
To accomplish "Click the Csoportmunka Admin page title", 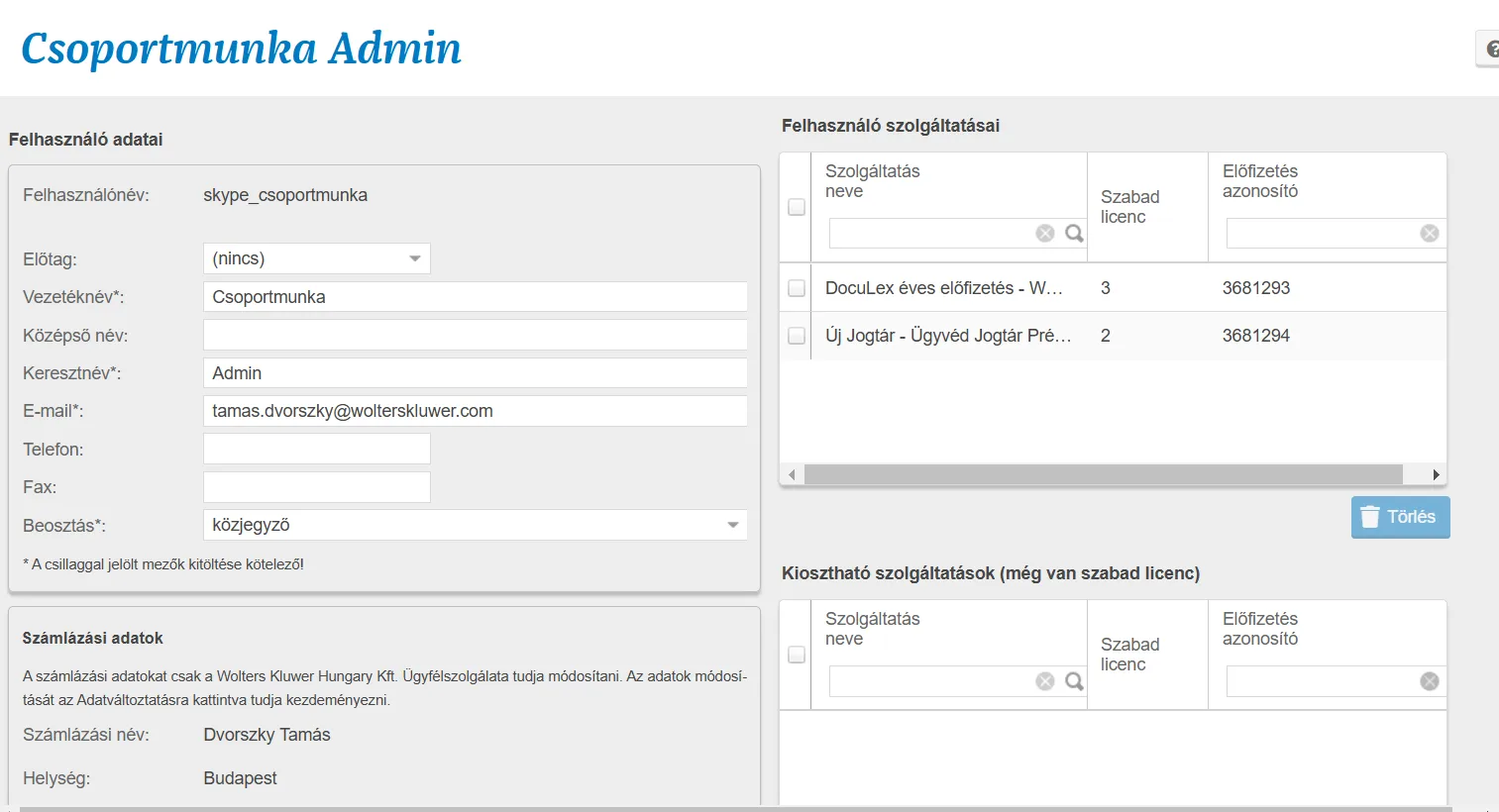I will pyautogui.click(x=241, y=49).
